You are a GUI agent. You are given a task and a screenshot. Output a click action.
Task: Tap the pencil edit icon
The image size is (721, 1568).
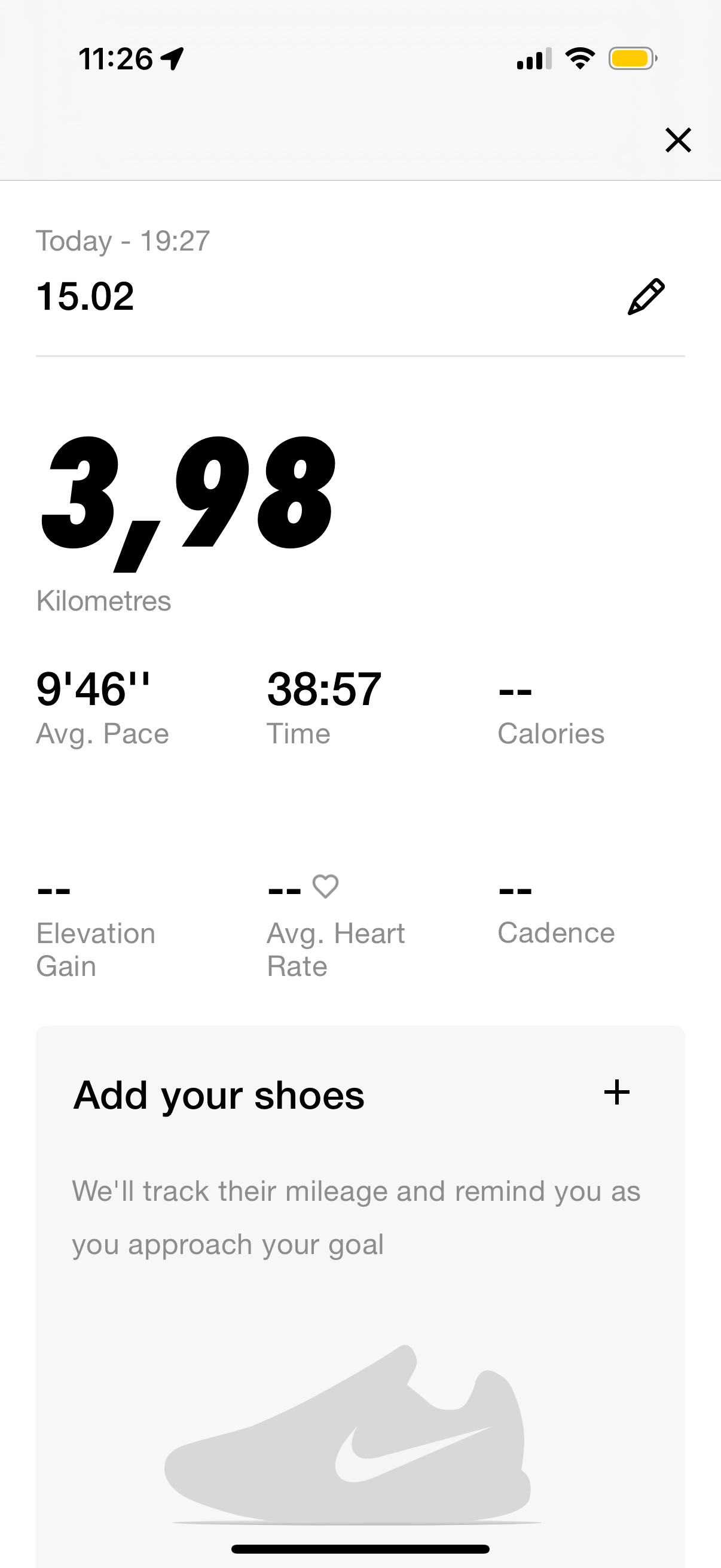tap(646, 297)
